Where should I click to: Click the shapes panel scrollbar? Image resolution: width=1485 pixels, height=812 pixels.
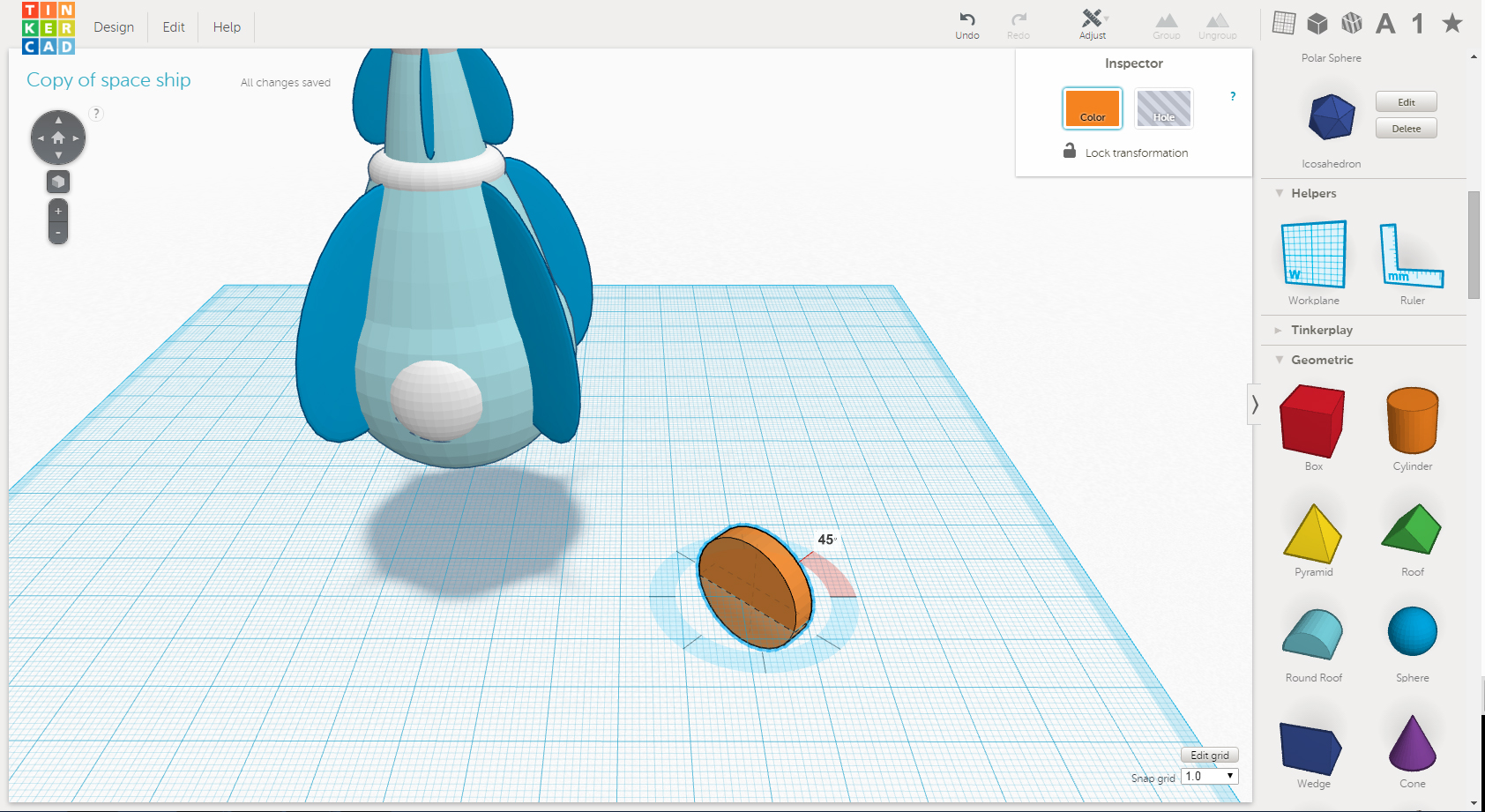1474,245
